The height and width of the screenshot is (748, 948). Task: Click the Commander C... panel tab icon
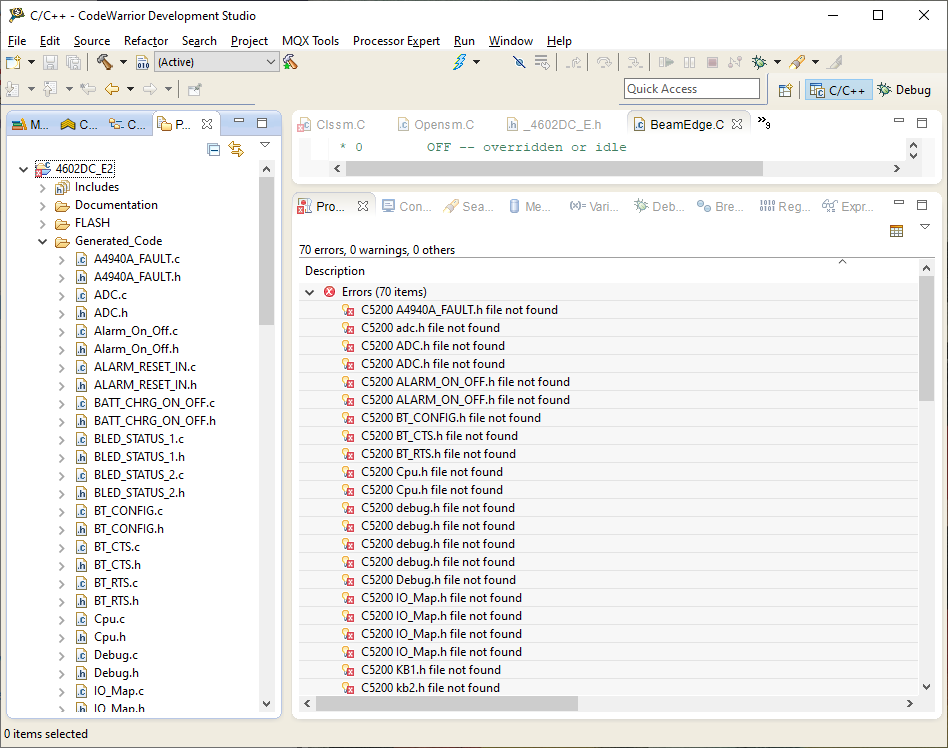coord(68,124)
